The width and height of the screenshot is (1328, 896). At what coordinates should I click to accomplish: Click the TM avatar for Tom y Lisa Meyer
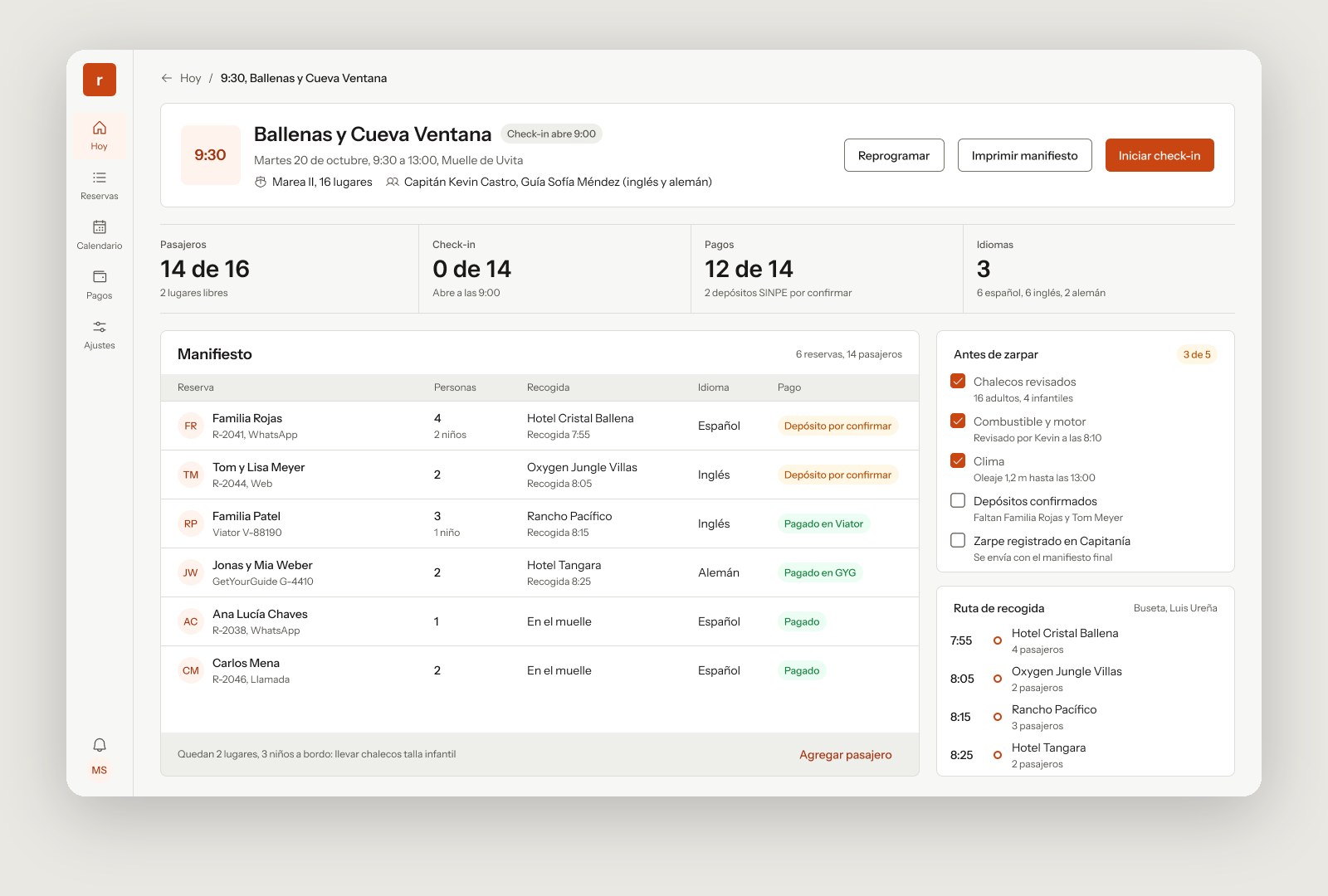click(191, 475)
